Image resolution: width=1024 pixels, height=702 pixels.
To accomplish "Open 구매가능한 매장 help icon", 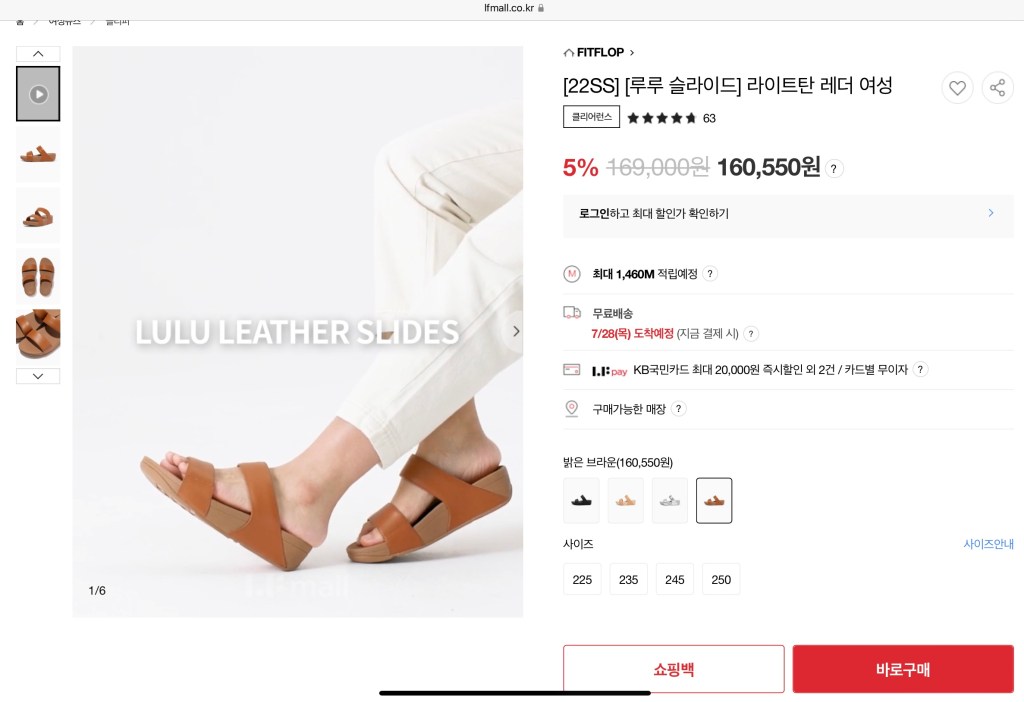I will [x=679, y=409].
